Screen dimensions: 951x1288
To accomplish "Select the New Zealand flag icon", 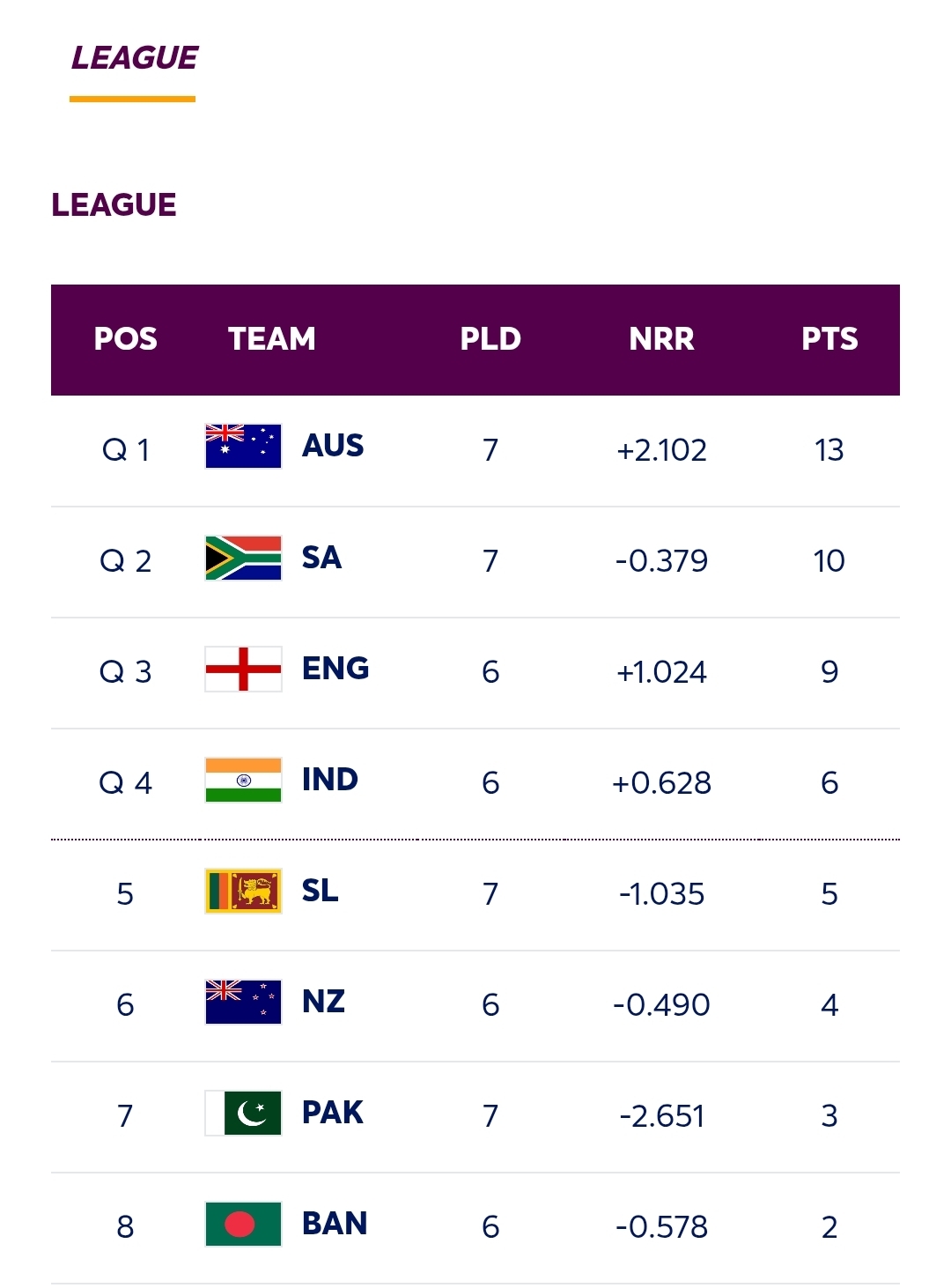I will pos(243,1003).
